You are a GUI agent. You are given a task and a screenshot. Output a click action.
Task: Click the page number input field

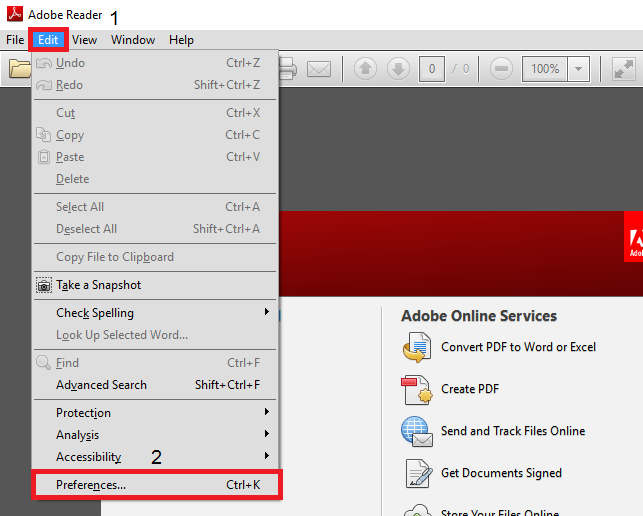point(431,68)
